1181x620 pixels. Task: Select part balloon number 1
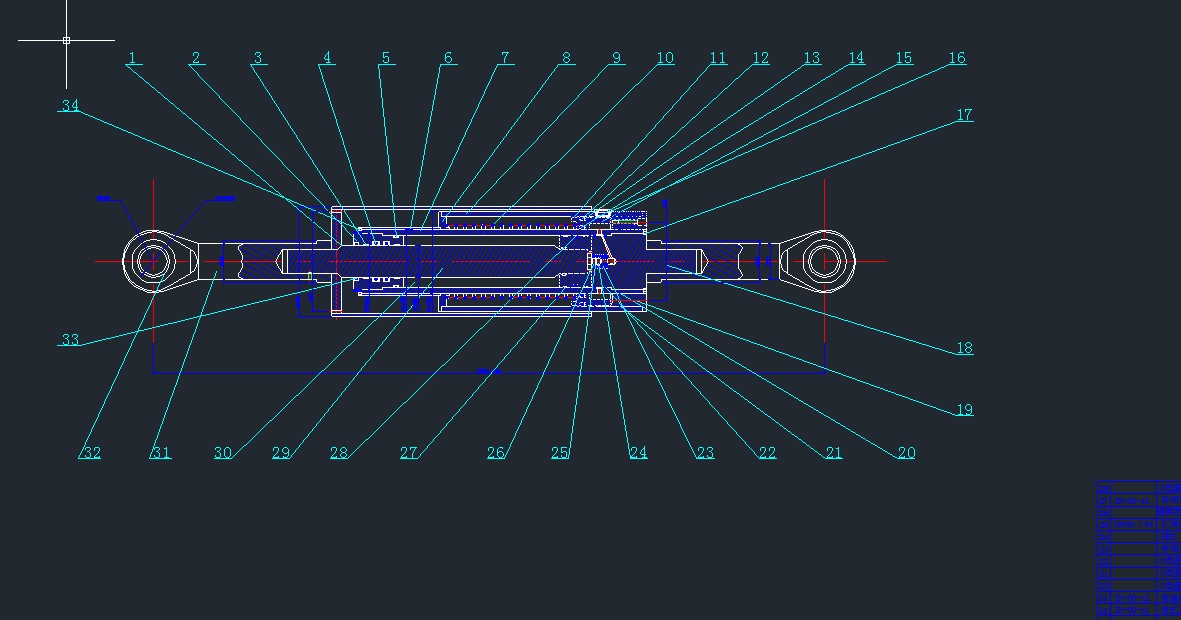(x=133, y=58)
